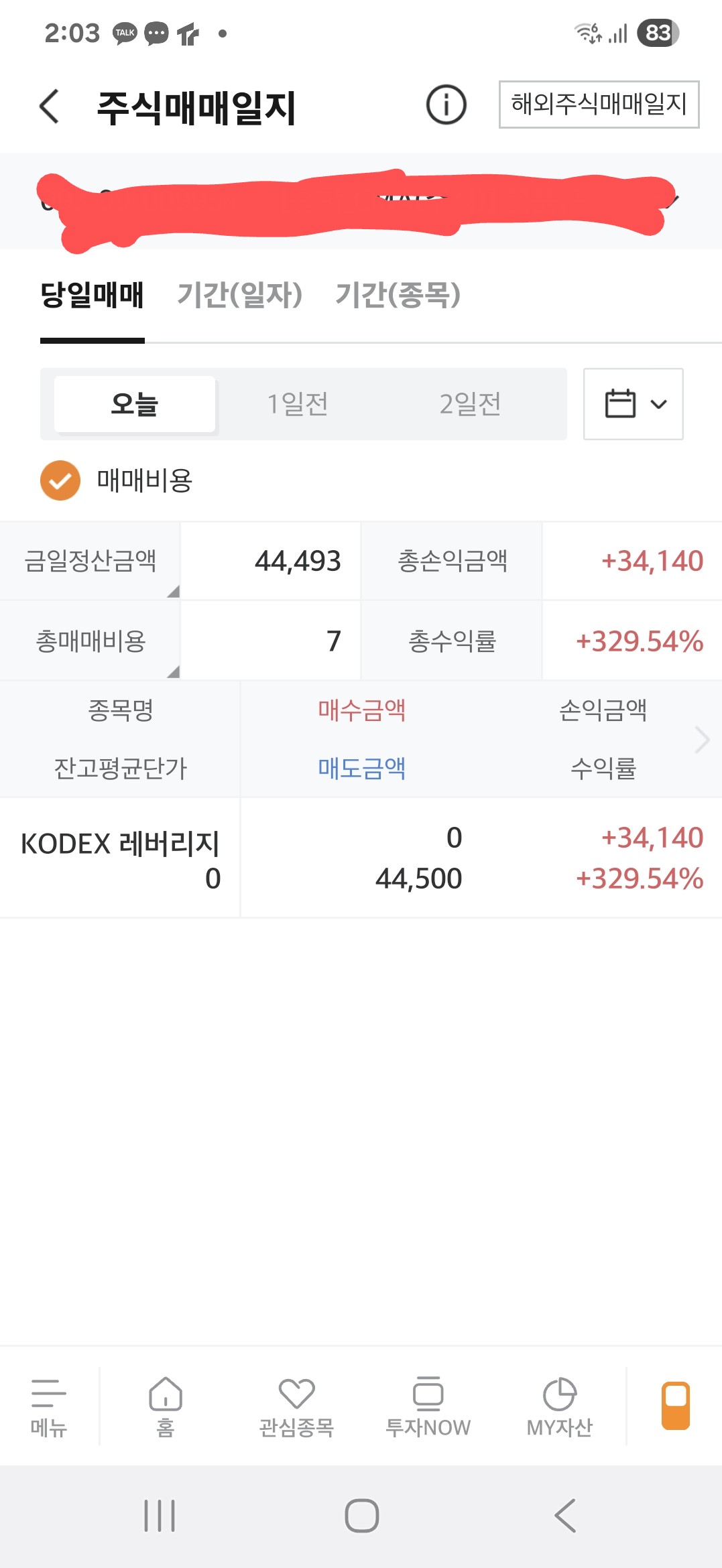Tap the 금일정산금액 label cell
722x1568 pixels.
91,561
